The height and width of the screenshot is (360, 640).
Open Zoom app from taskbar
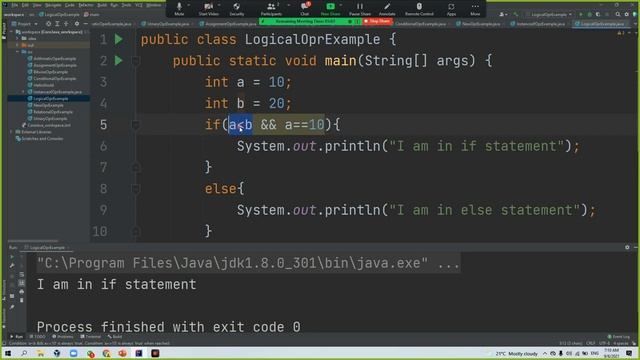(73, 353)
